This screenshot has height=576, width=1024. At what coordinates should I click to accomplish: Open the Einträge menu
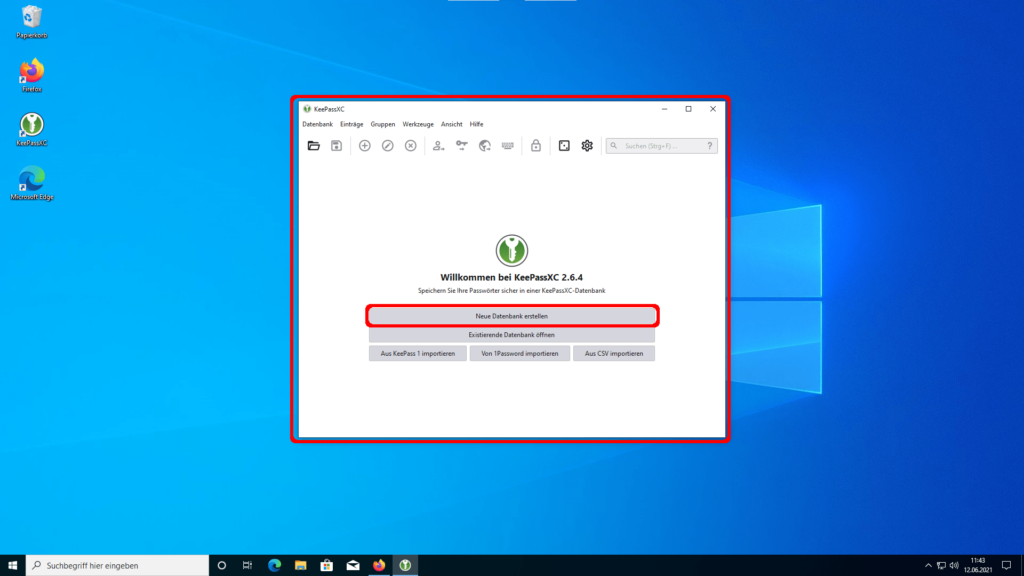(x=351, y=124)
